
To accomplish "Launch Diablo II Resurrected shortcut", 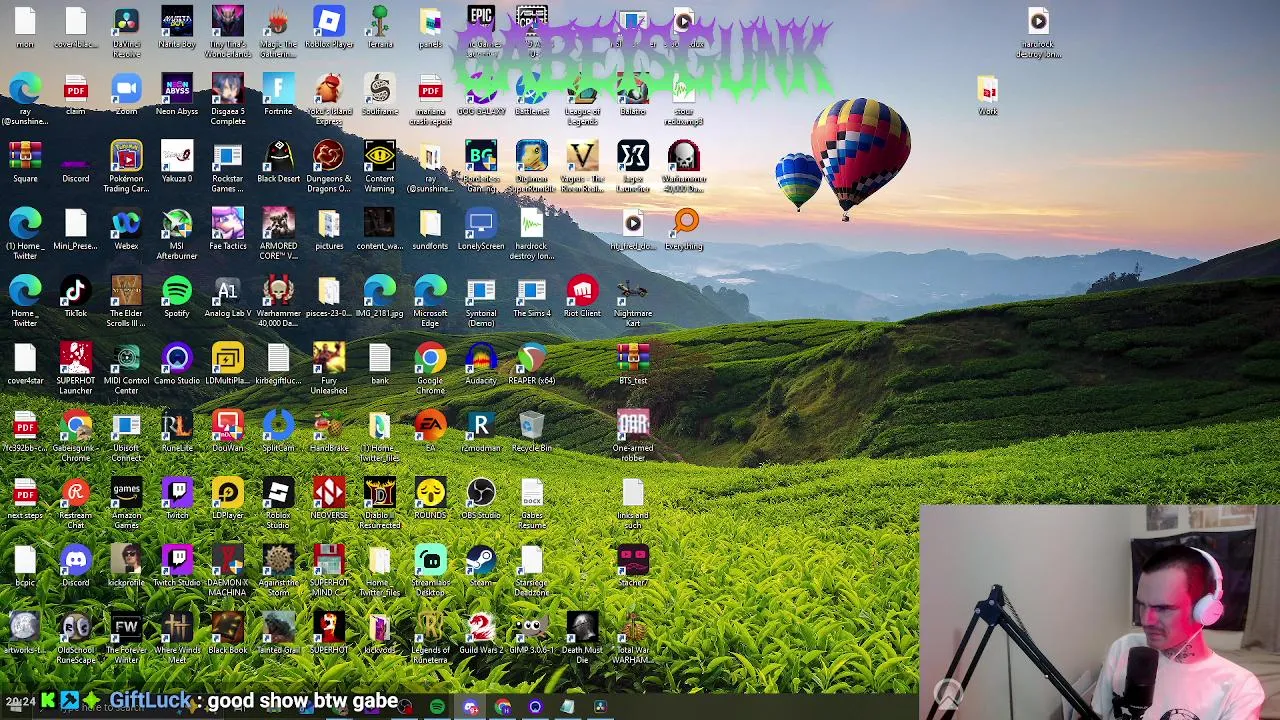I will click(380, 503).
